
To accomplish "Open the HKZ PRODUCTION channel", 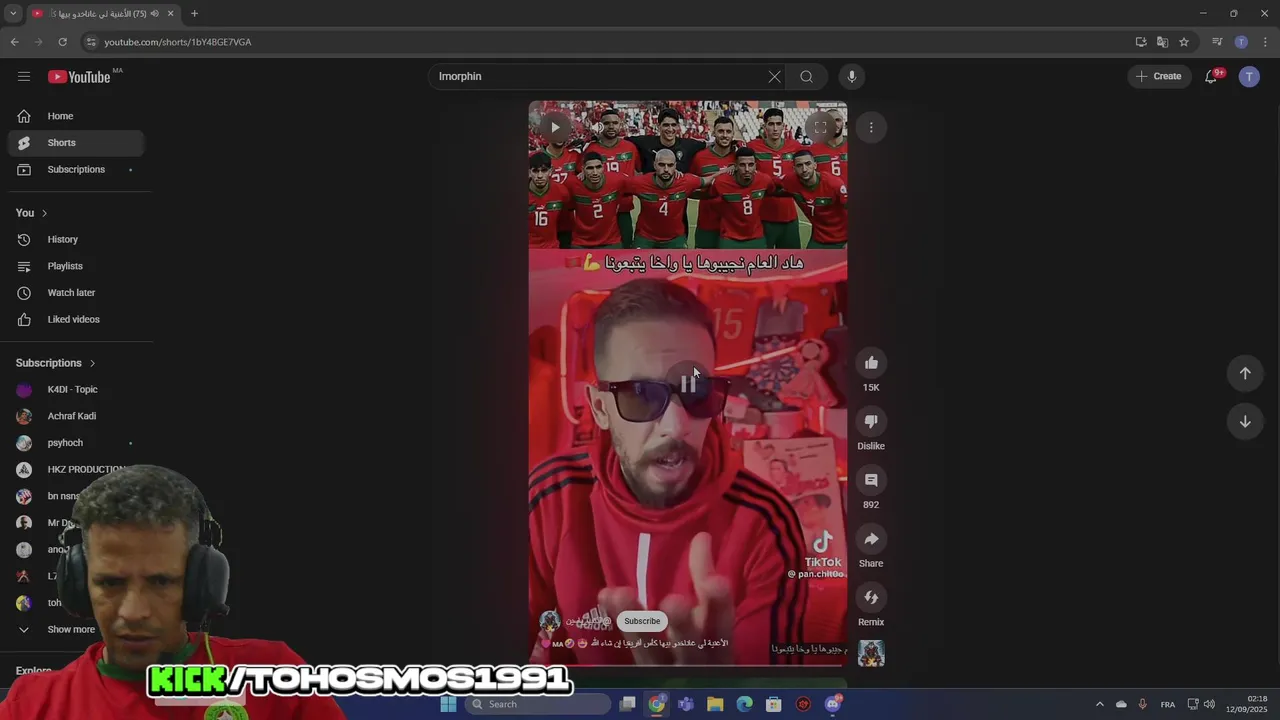I will click(76, 469).
